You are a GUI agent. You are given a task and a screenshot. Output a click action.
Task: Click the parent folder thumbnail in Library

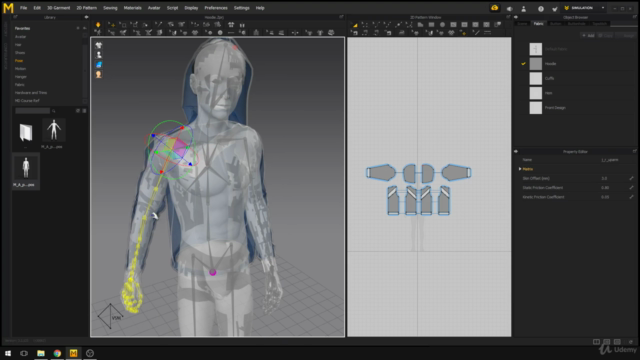(26, 133)
